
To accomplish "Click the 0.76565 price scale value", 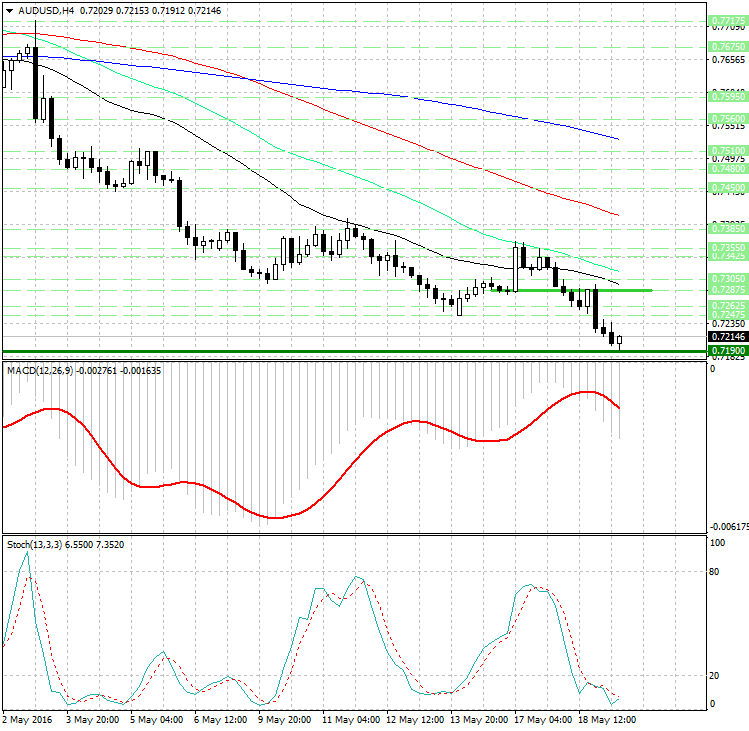I will pyautogui.click(x=728, y=60).
